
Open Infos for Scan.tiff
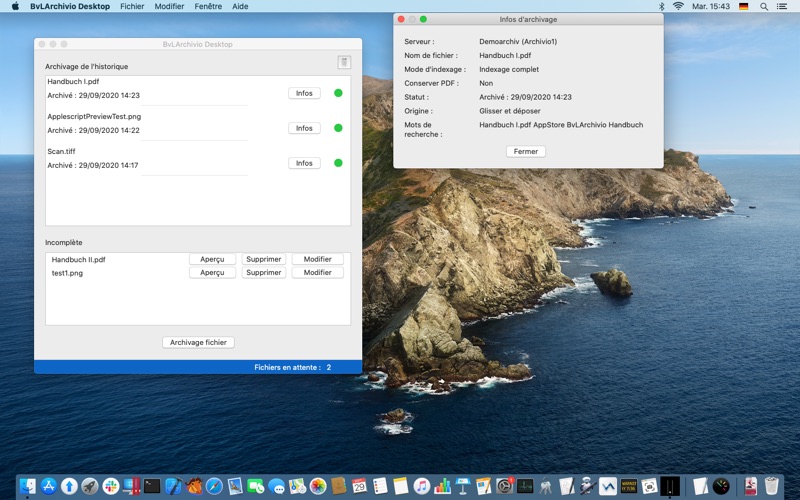click(x=304, y=163)
